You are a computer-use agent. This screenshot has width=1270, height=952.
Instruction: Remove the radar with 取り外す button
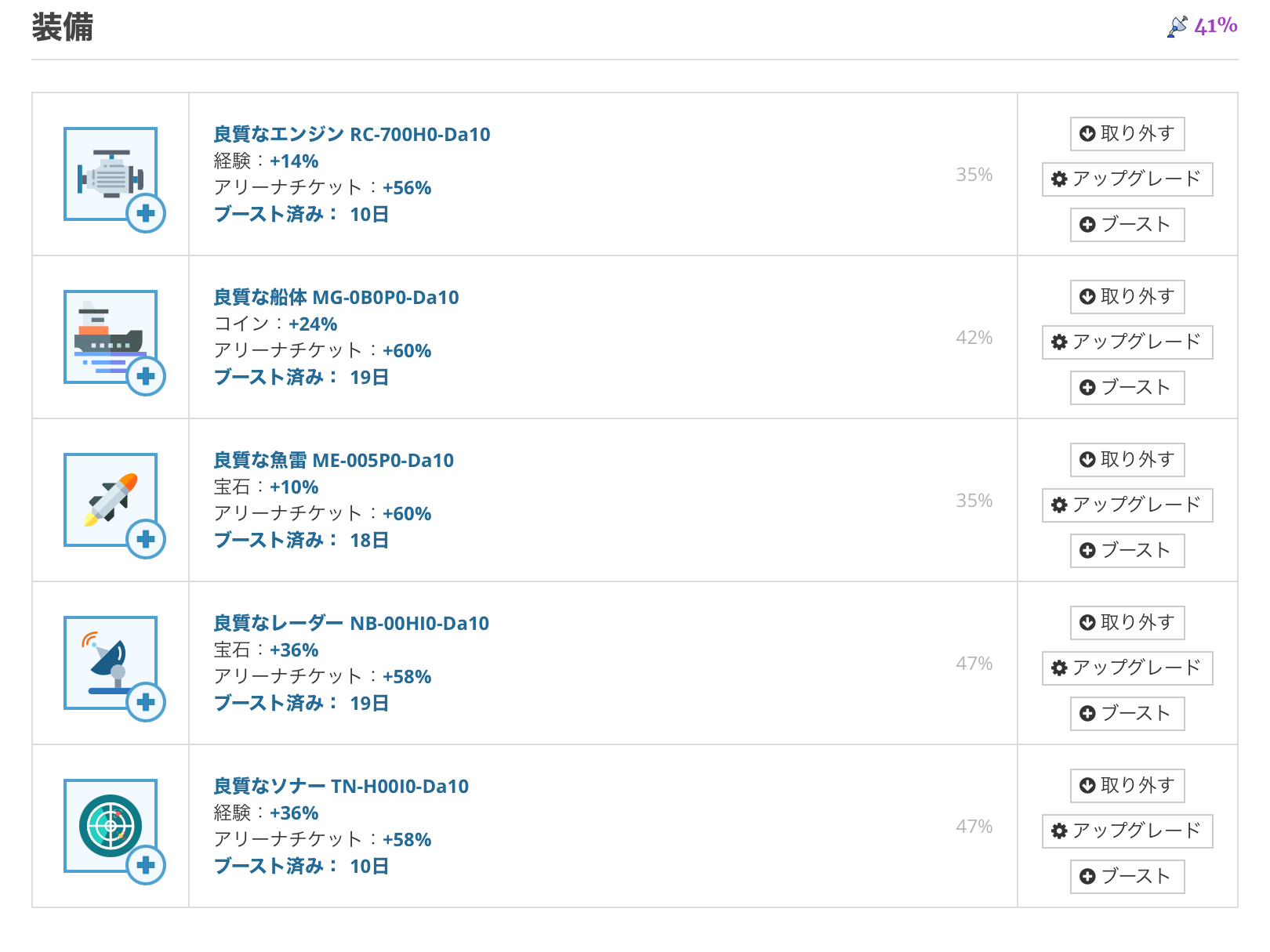click(1127, 623)
